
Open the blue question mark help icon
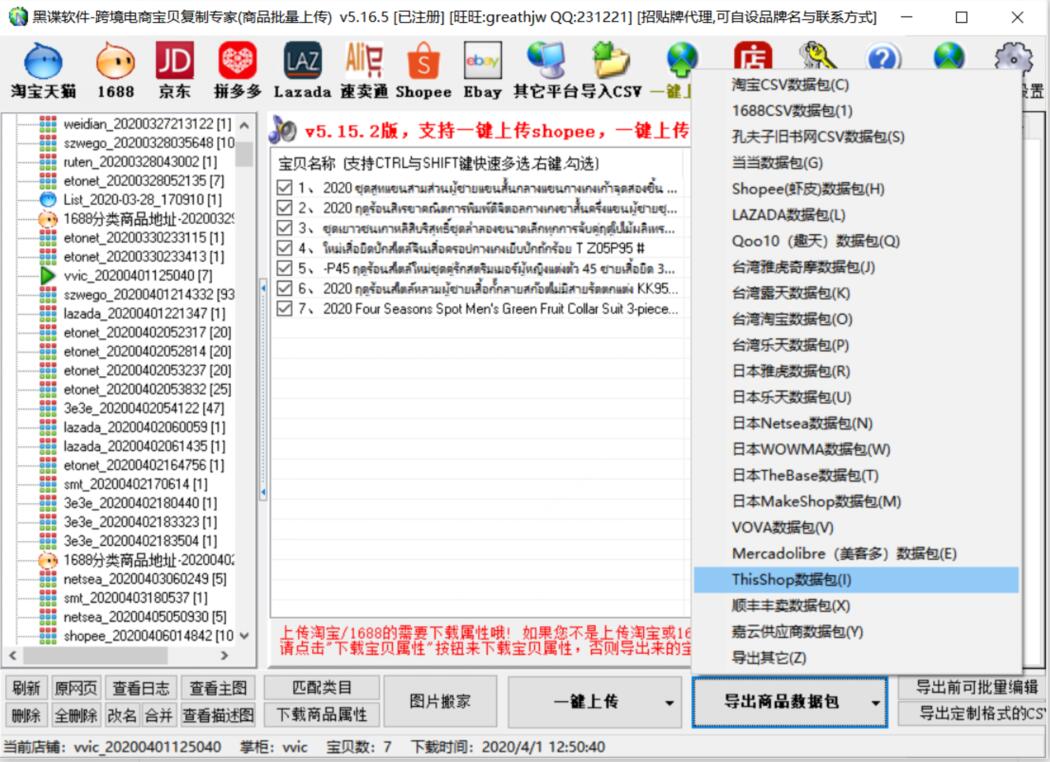[884, 56]
